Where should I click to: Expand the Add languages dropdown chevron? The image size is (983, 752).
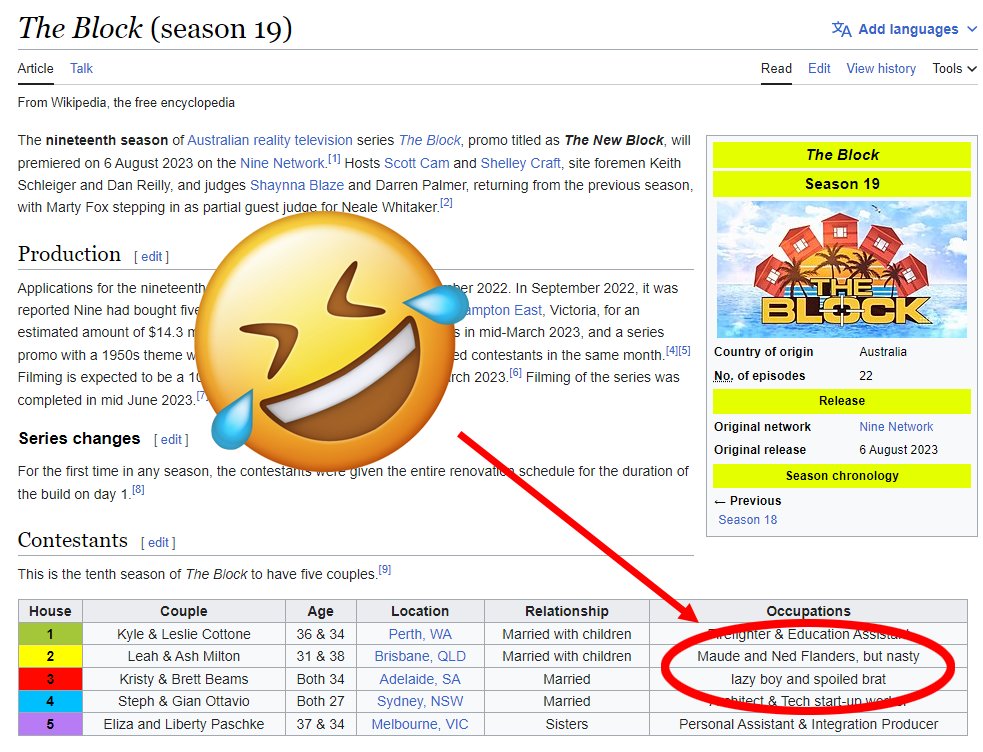[x=972, y=29]
